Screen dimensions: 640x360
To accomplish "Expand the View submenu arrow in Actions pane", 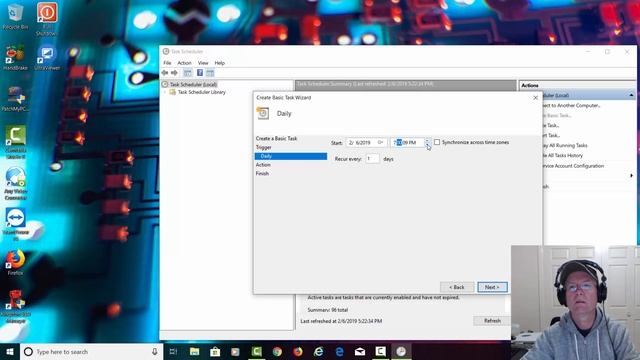I will click(631, 176).
